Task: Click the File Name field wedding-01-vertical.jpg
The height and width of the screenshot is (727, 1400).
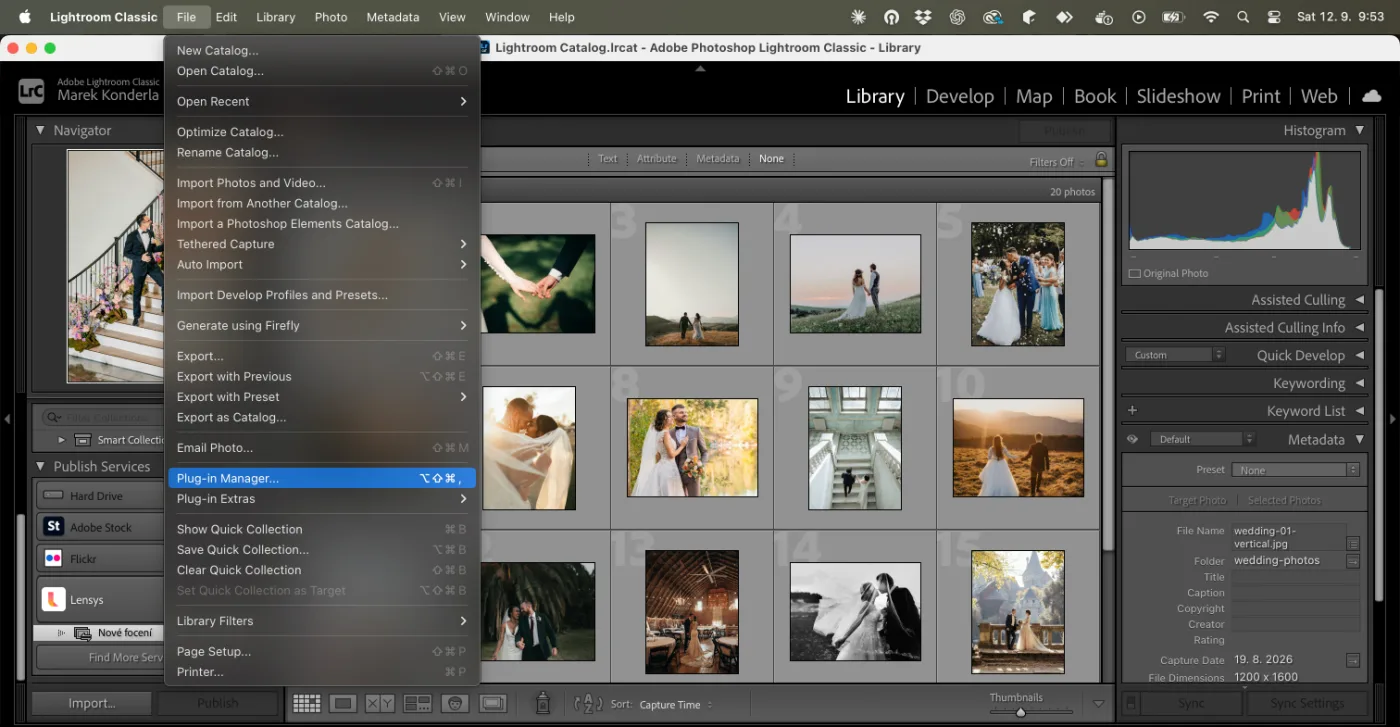Action: tap(1288, 537)
